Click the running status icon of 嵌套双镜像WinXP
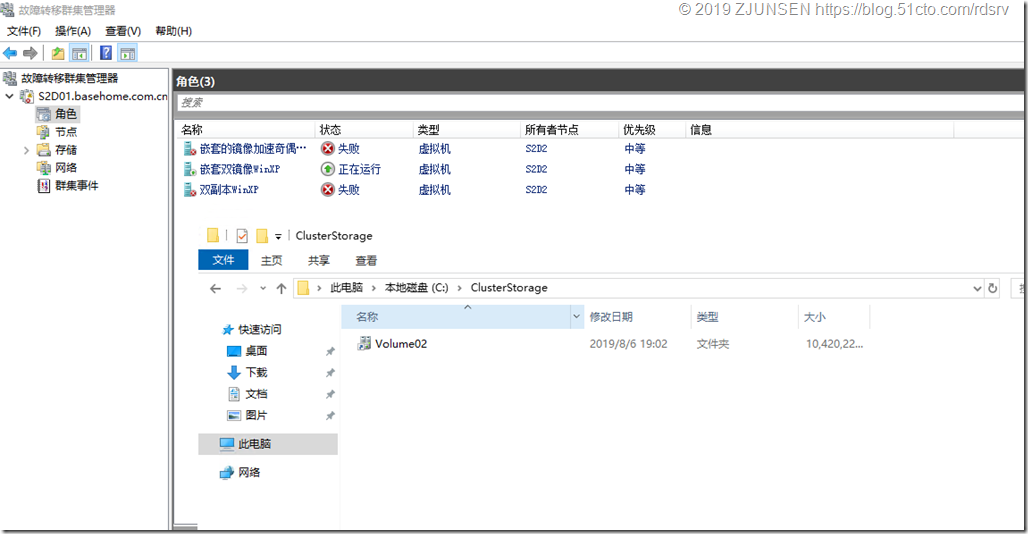Viewport: 1028px width, 534px height. point(328,169)
